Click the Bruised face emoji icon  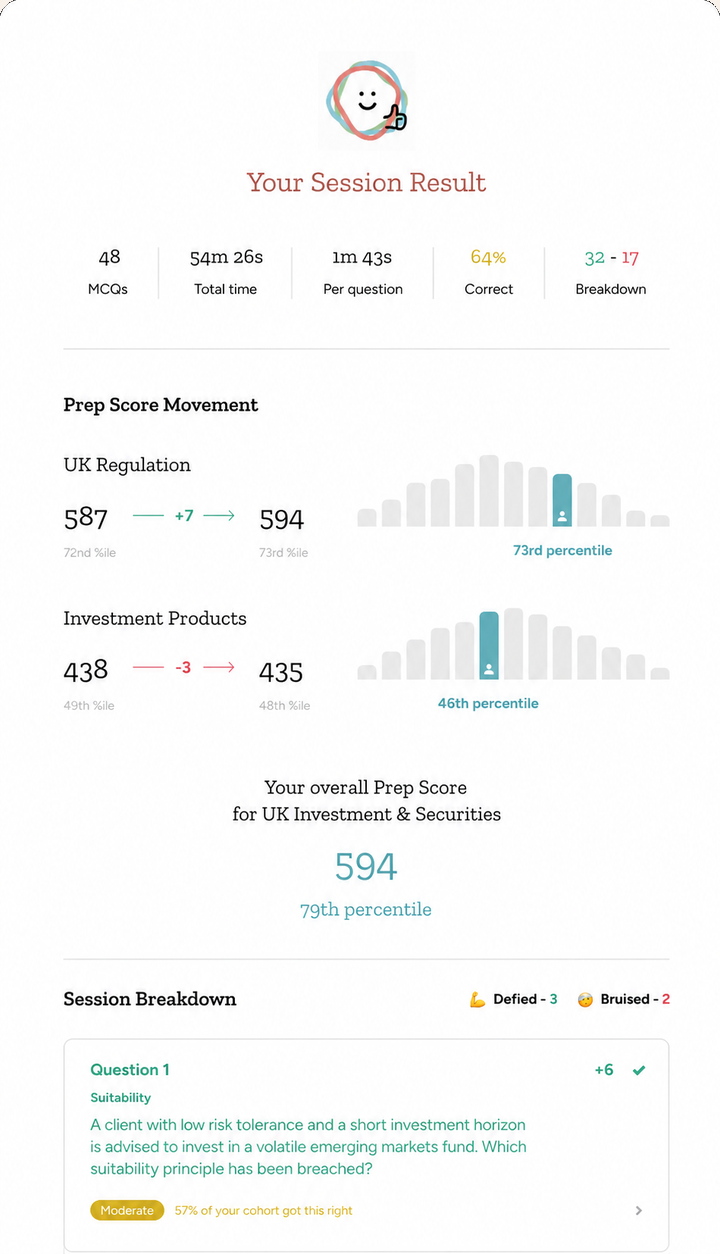tap(585, 999)
